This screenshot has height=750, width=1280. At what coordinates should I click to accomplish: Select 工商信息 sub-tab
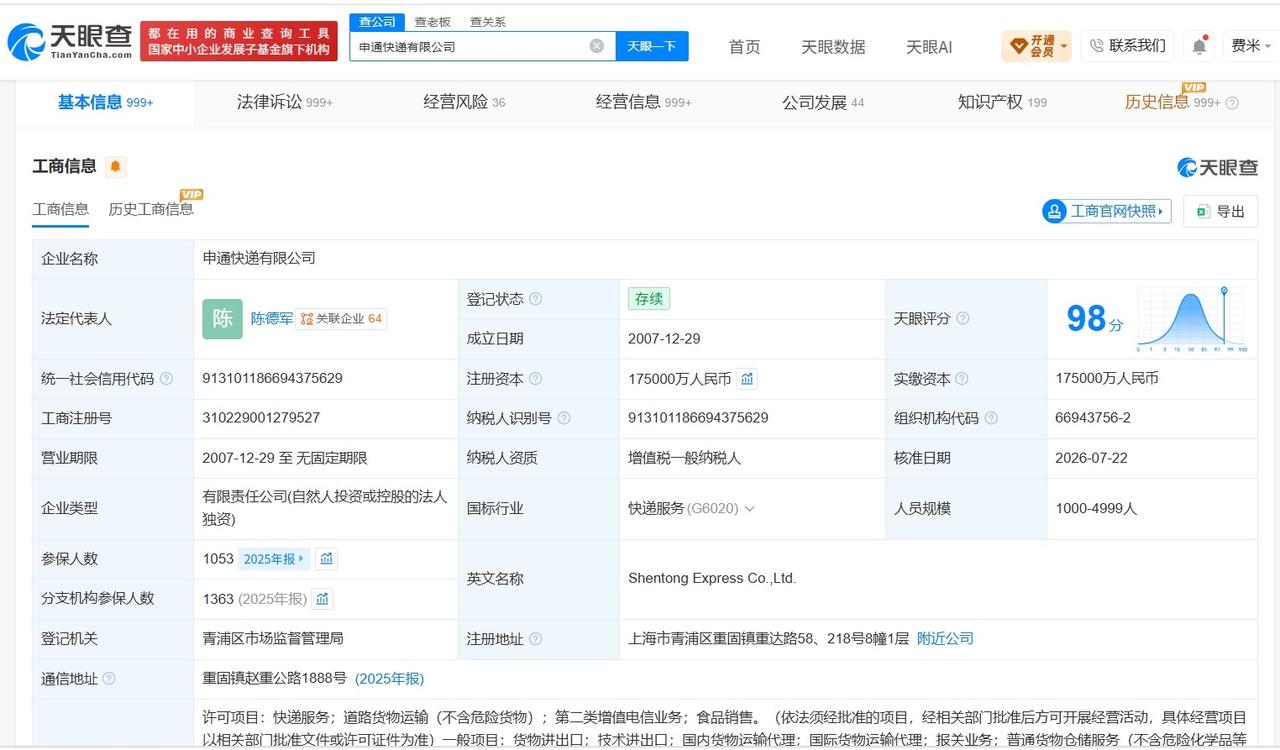click(61, 209)
